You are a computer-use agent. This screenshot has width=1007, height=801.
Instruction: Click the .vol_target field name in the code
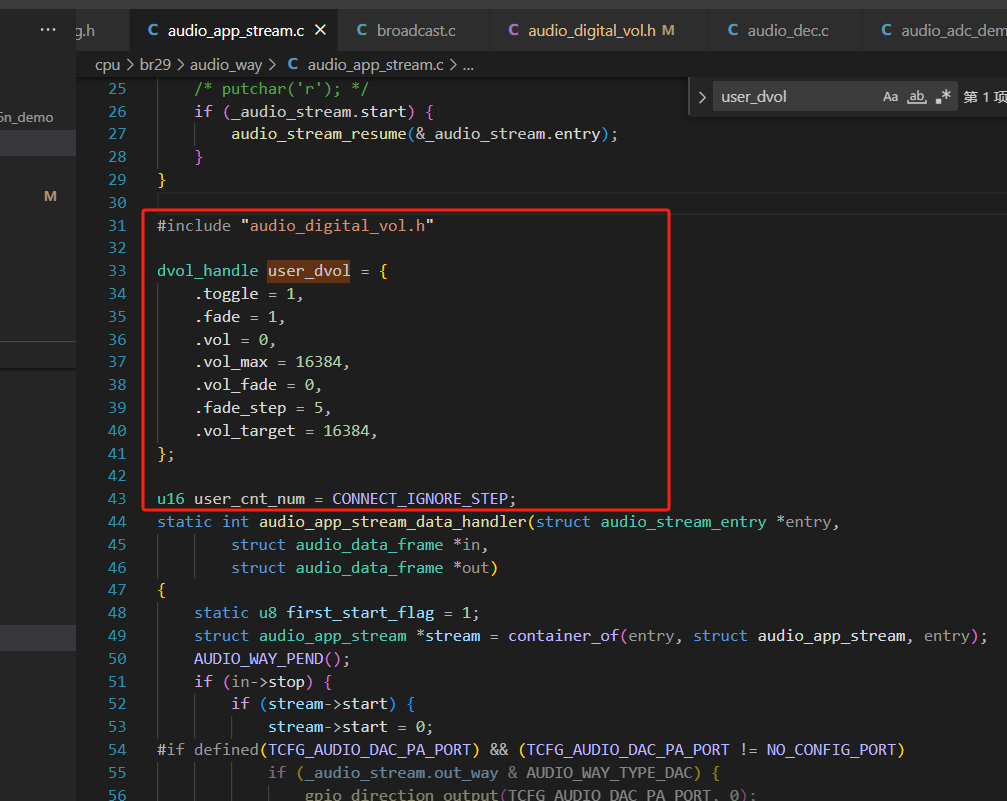[x=245, y=431]
